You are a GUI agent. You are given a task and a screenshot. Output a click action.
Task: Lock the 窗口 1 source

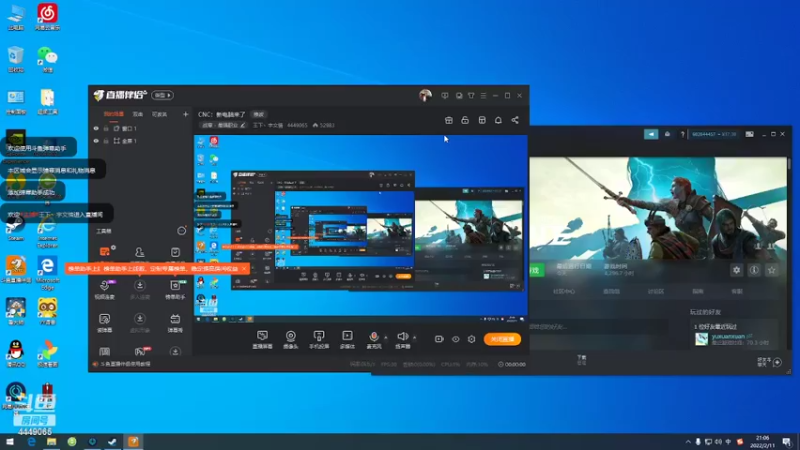[106, 129]
